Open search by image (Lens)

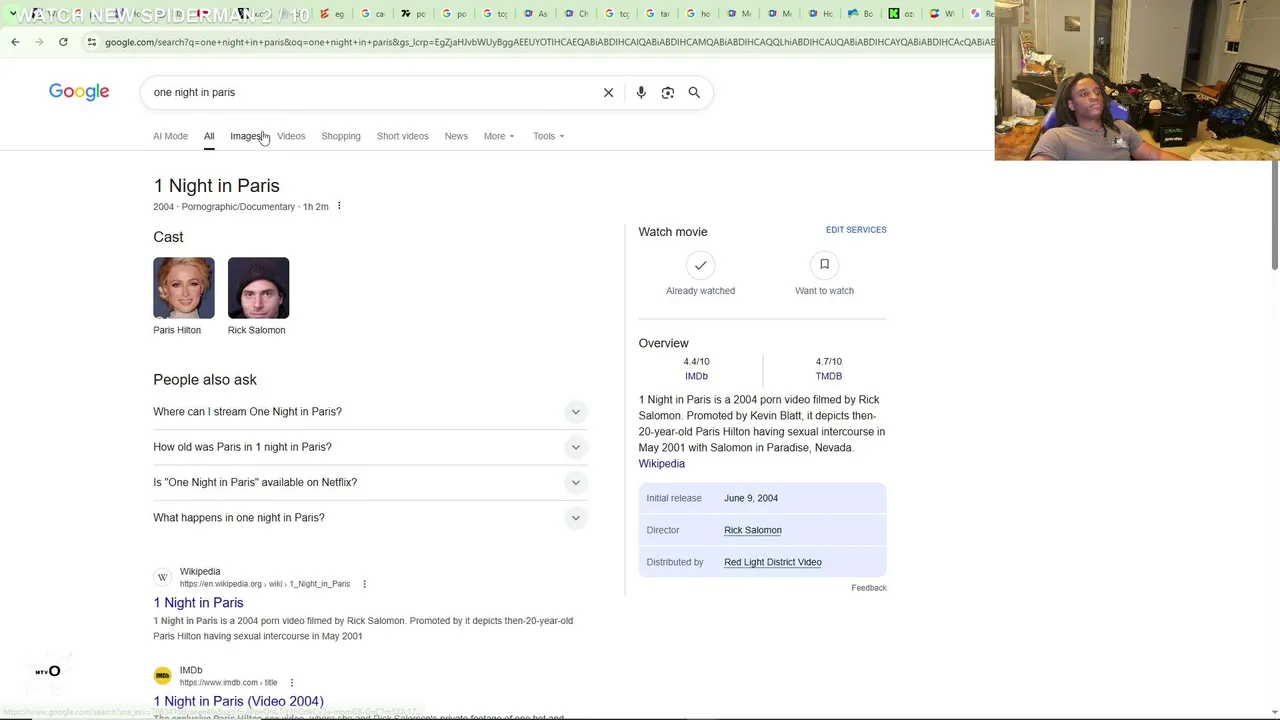point(668,93)
